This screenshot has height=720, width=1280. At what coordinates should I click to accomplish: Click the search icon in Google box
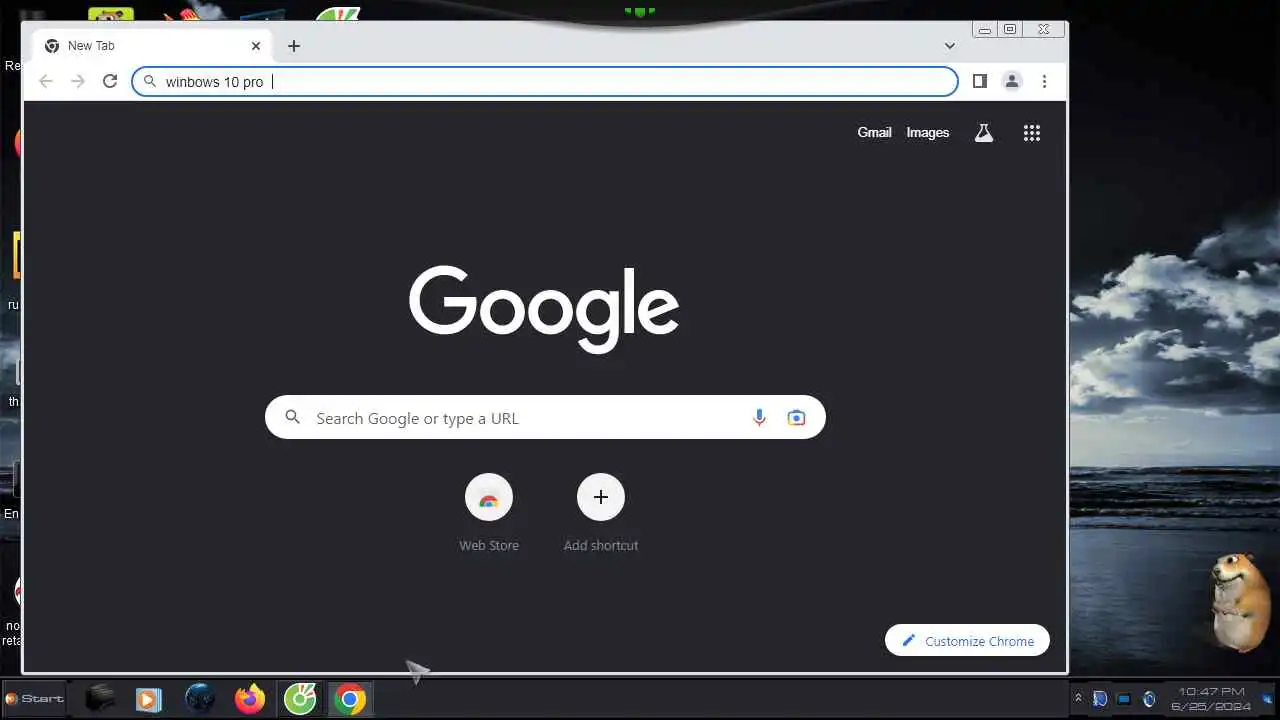[292, 417]
